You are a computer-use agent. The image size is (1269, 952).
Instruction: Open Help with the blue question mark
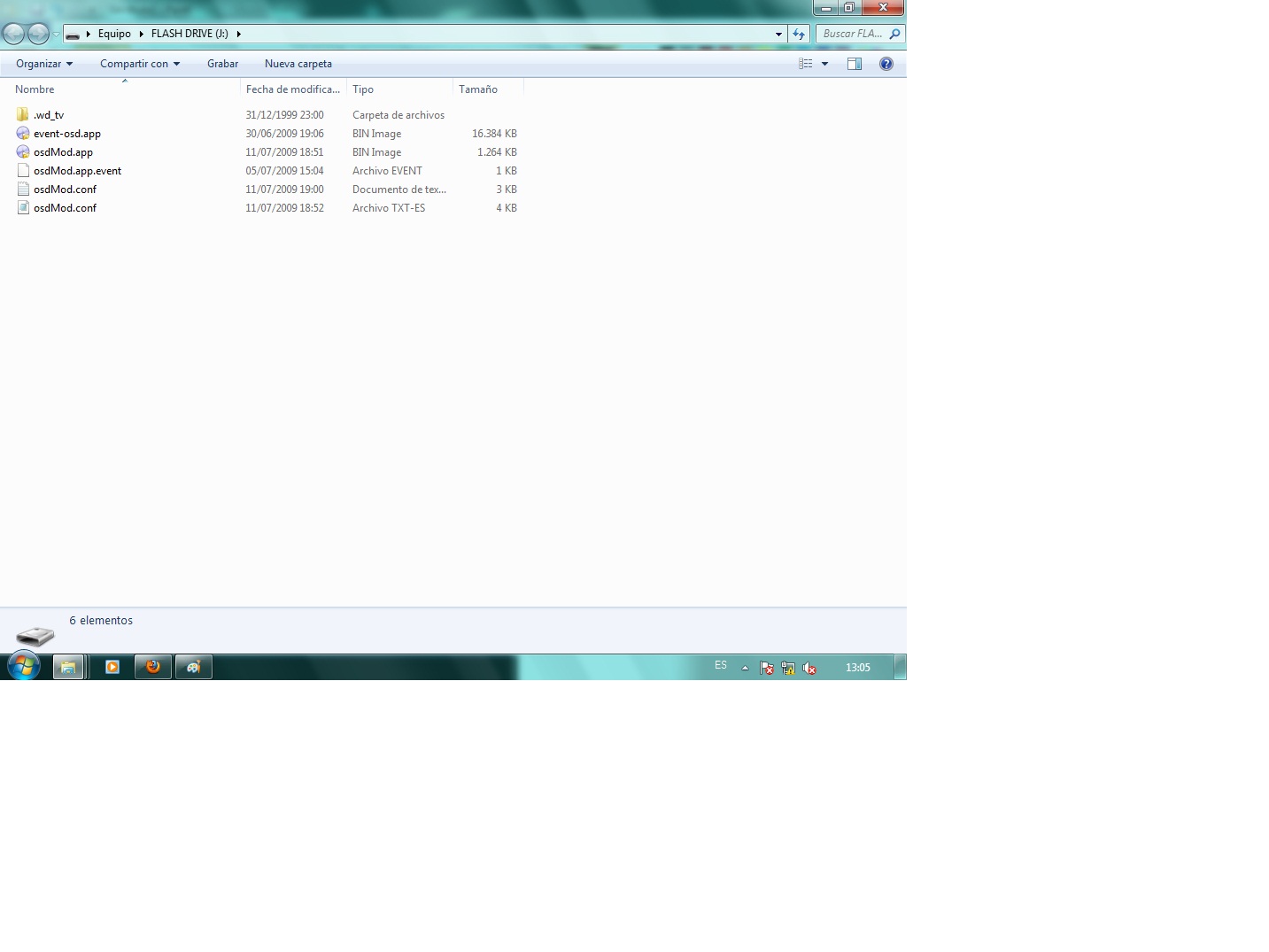point(886,64)
